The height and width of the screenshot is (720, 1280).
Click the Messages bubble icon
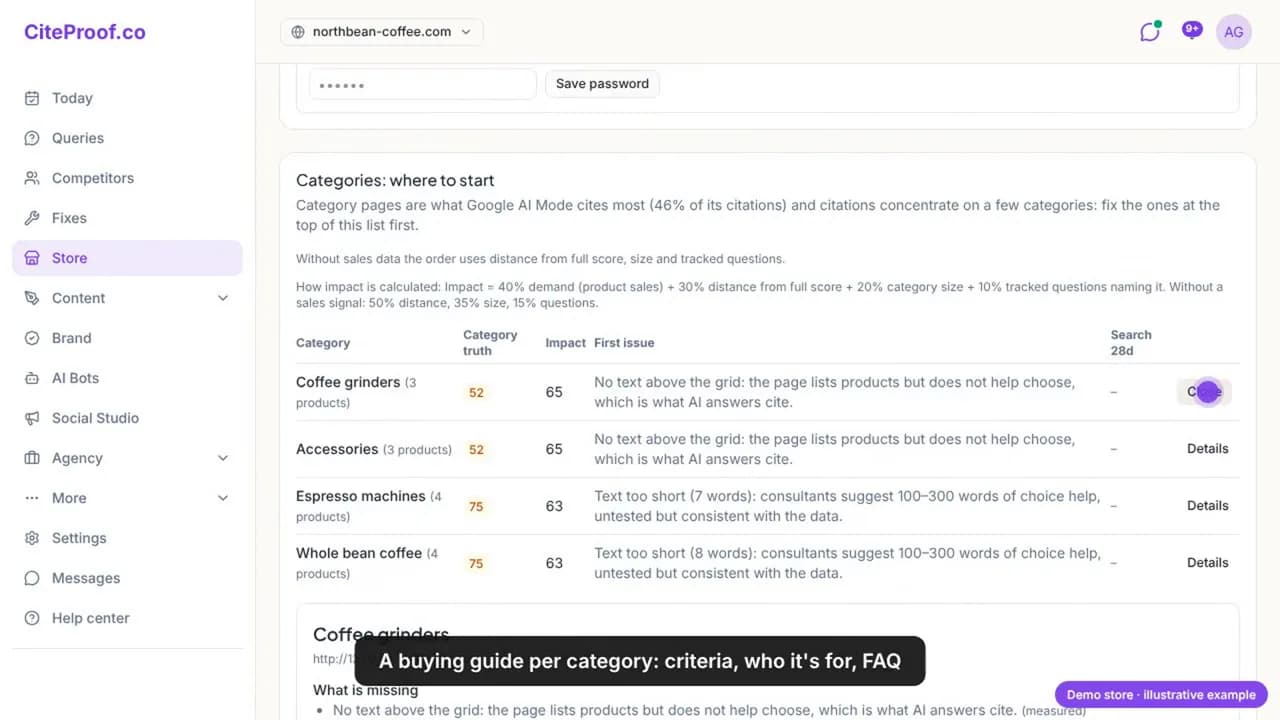(32, 578)
